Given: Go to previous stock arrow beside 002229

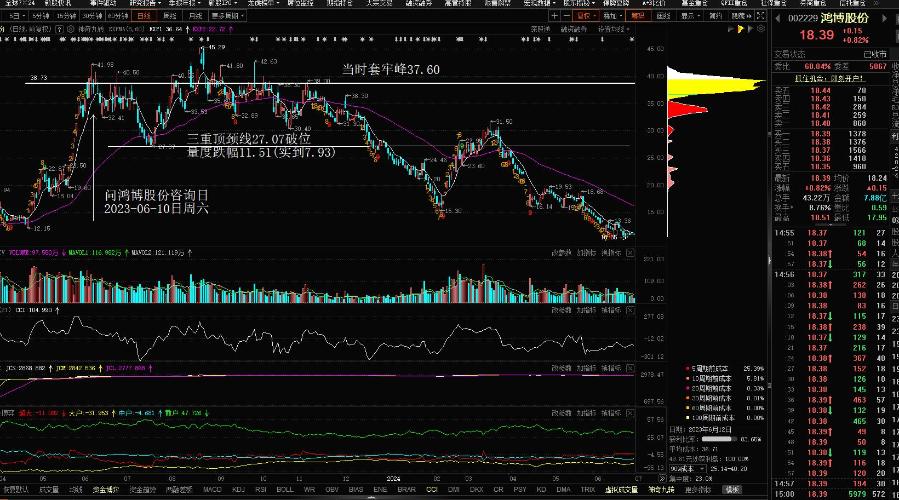Looking at the screenshot, I should pyautogui.click(x=778, y=18).
